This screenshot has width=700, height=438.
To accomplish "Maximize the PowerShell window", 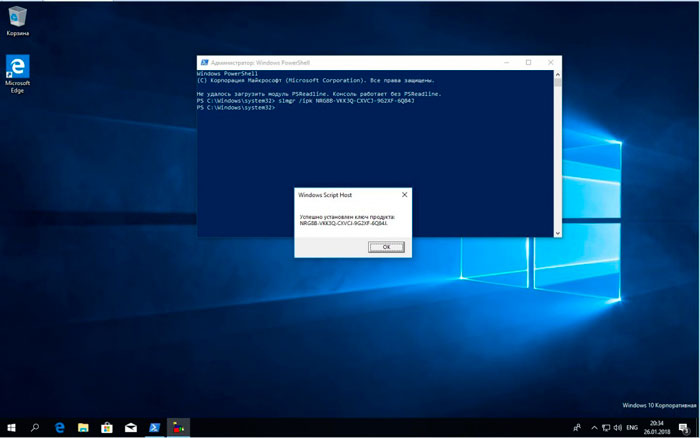I will [528, 63].
